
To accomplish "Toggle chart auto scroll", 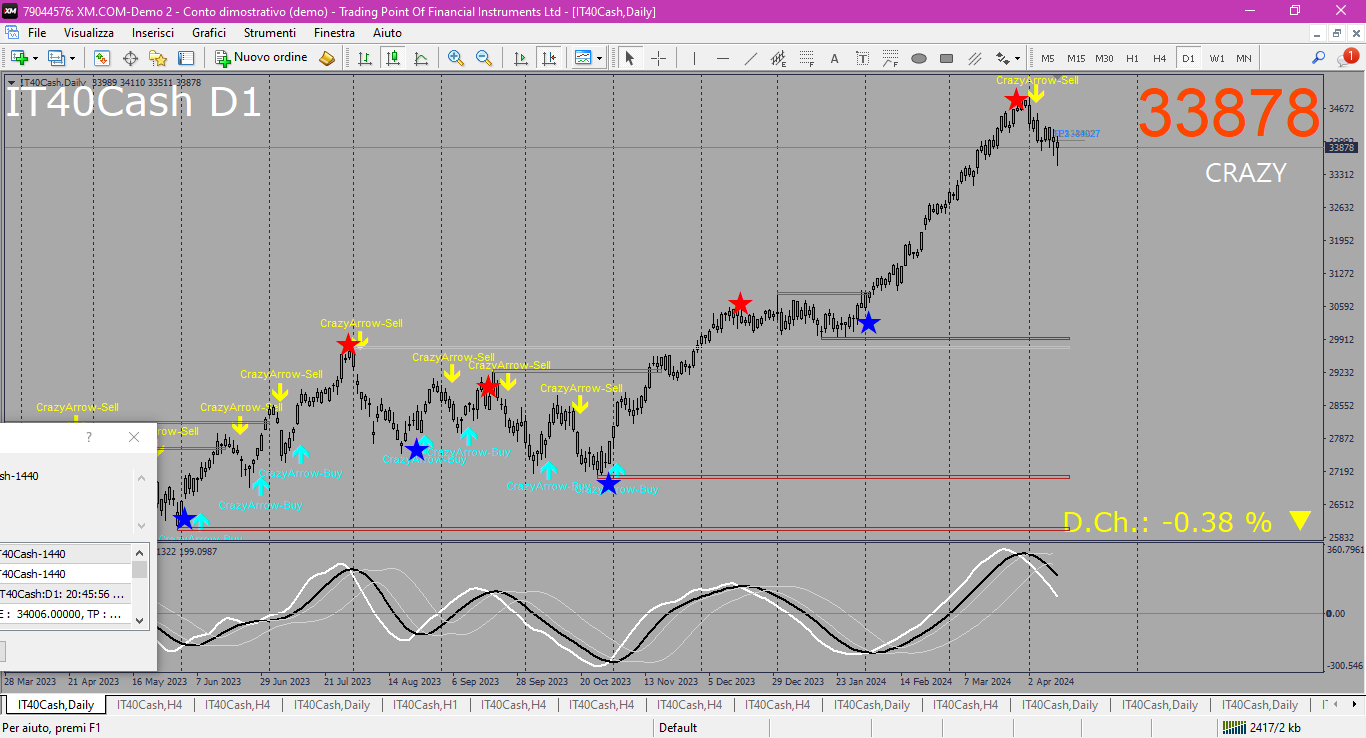I will (x=520, y=58).
